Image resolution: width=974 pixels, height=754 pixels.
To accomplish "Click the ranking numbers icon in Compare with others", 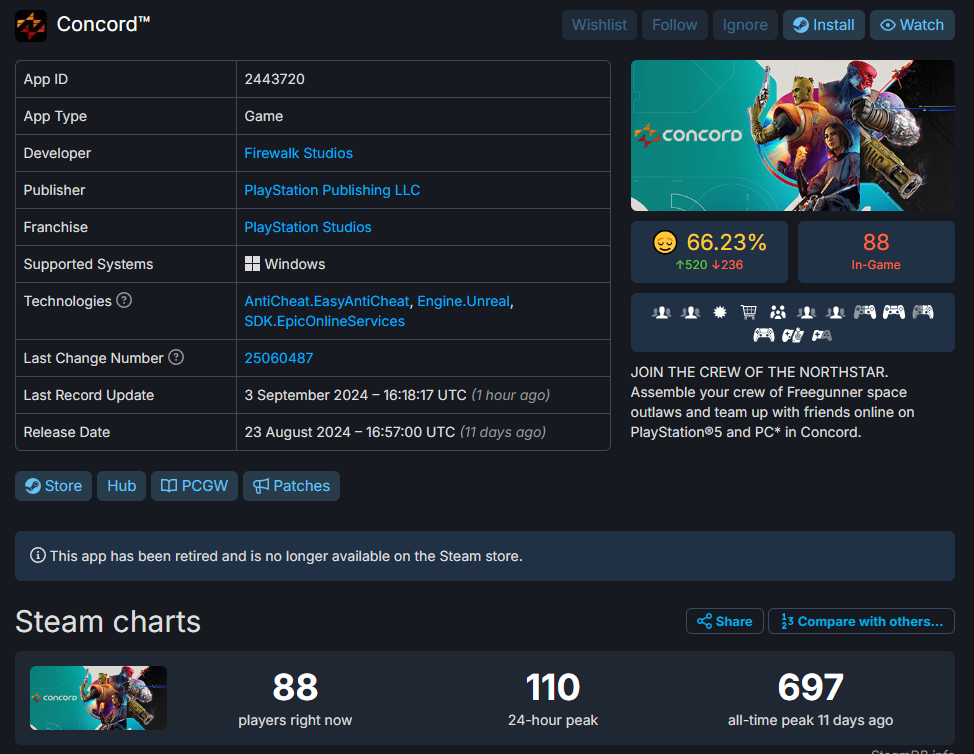I will pos(787,621).
